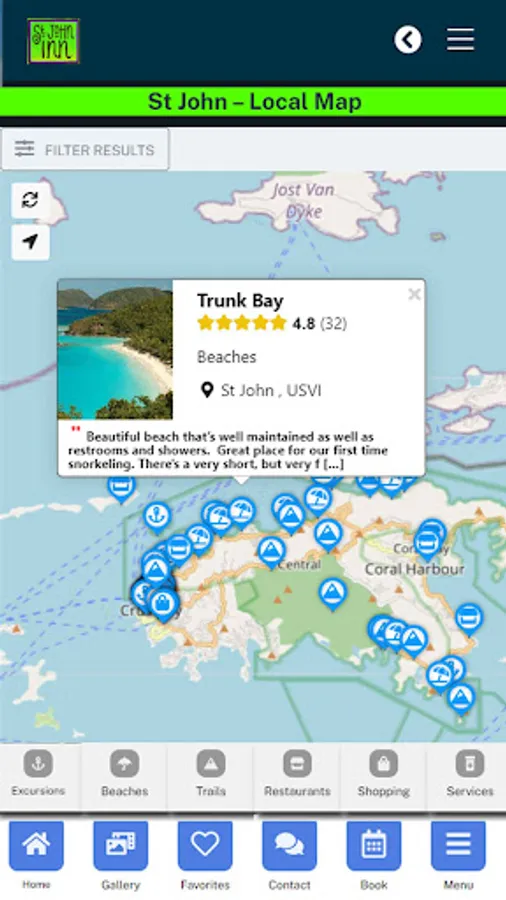
Task: Open the Book calendar tab
Action: 373,855
